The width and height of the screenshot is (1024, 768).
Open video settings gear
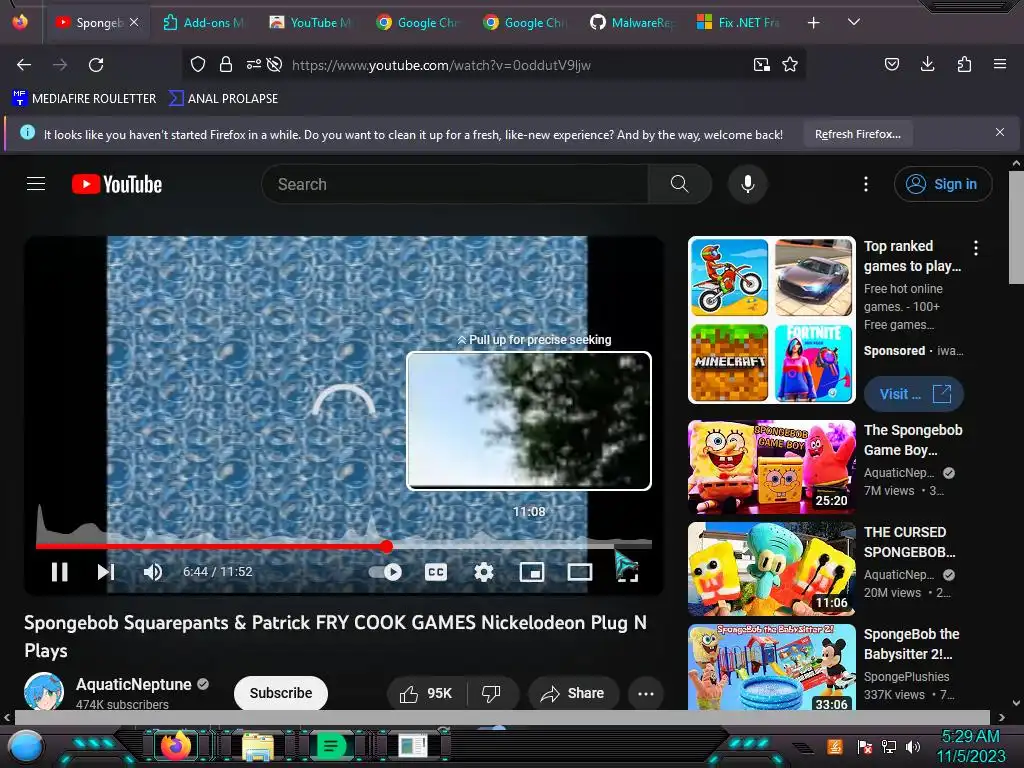(483, 572)
